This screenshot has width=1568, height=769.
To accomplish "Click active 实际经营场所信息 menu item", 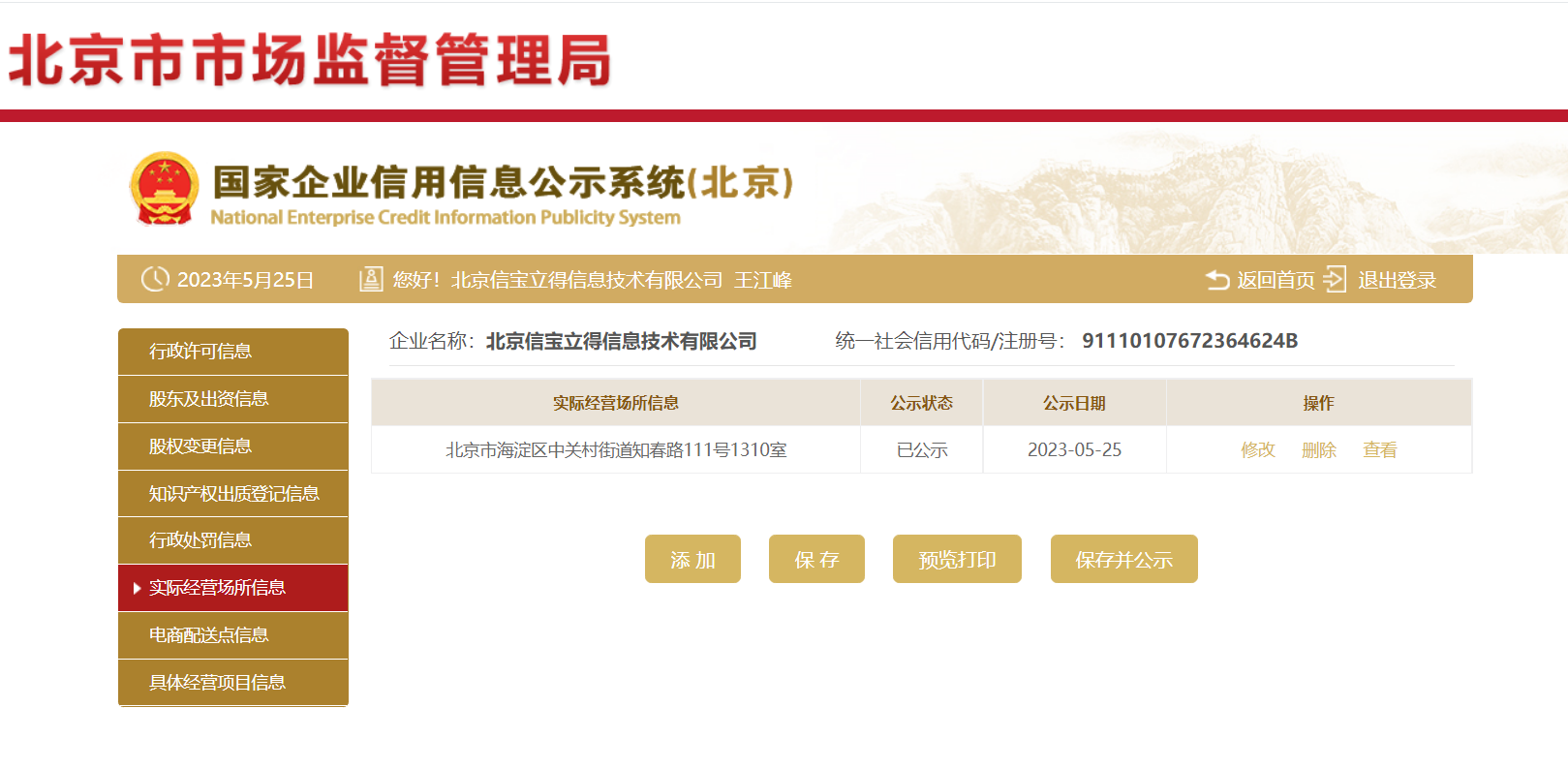I will click(233, 588).
